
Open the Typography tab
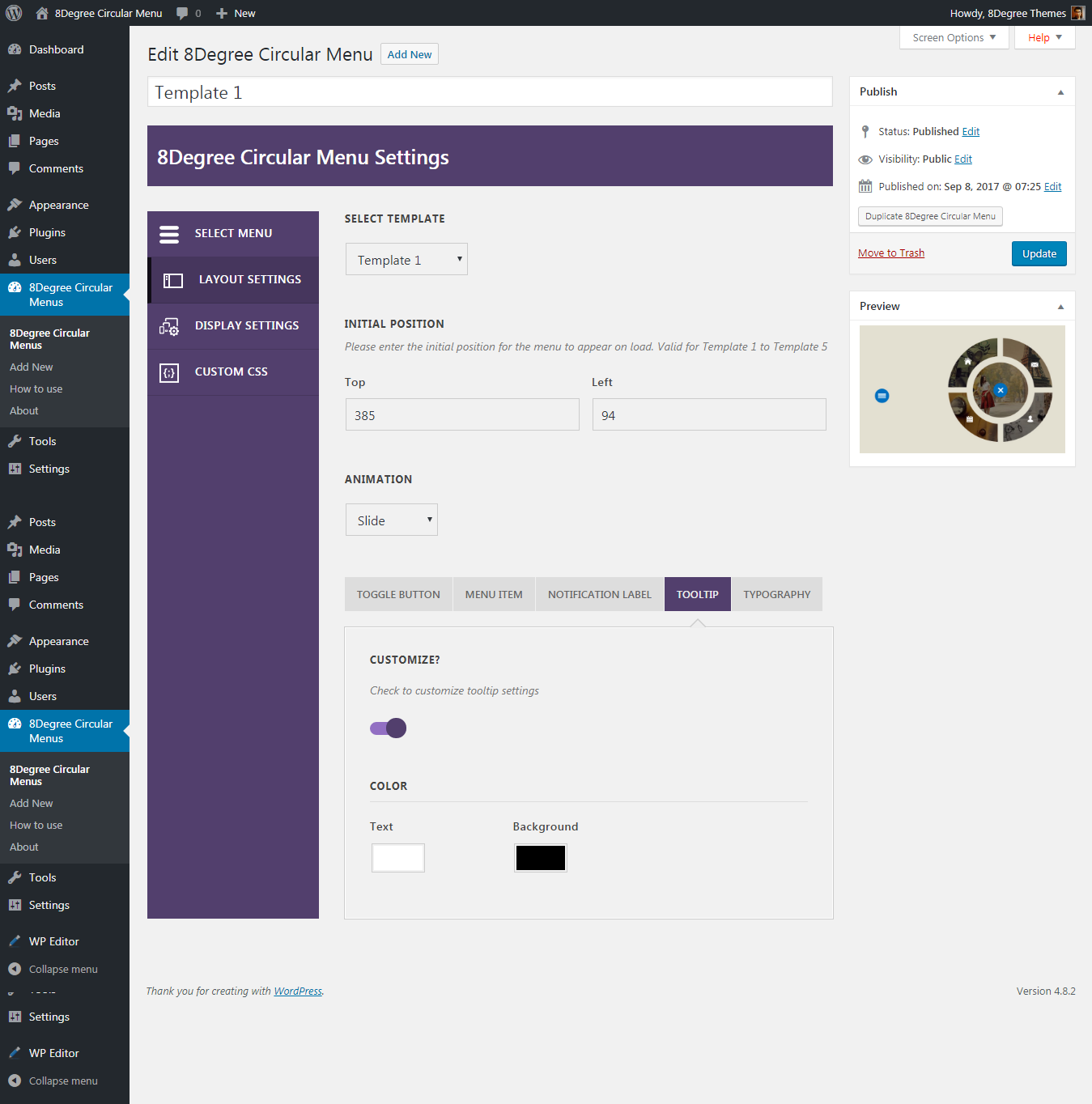pos(777,594)
